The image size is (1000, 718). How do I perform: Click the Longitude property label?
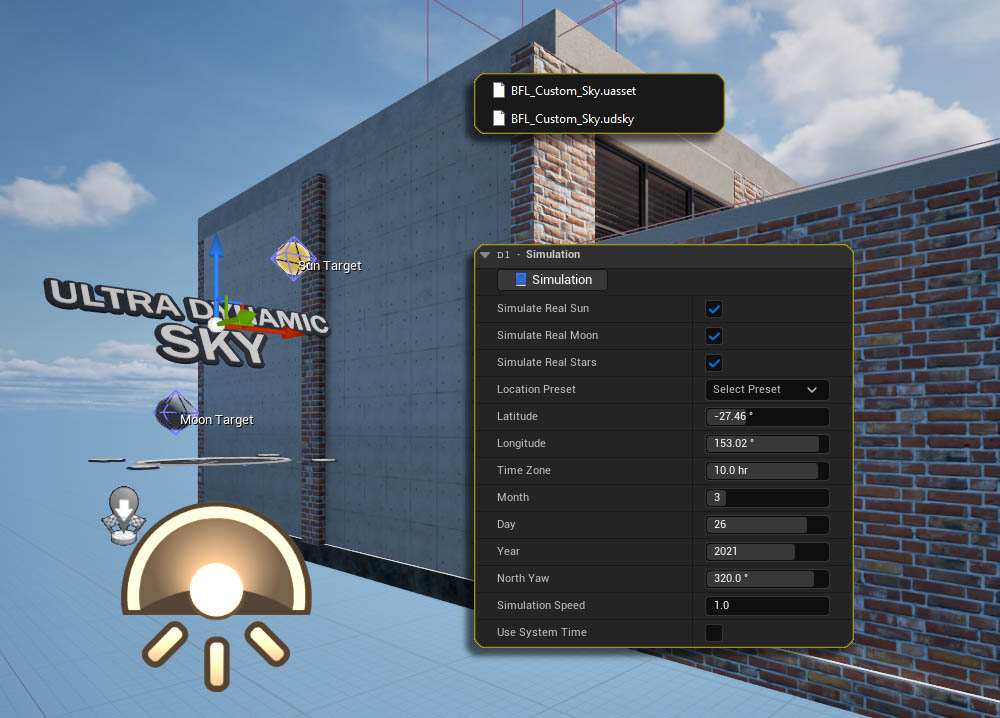[x=521, y=443]
